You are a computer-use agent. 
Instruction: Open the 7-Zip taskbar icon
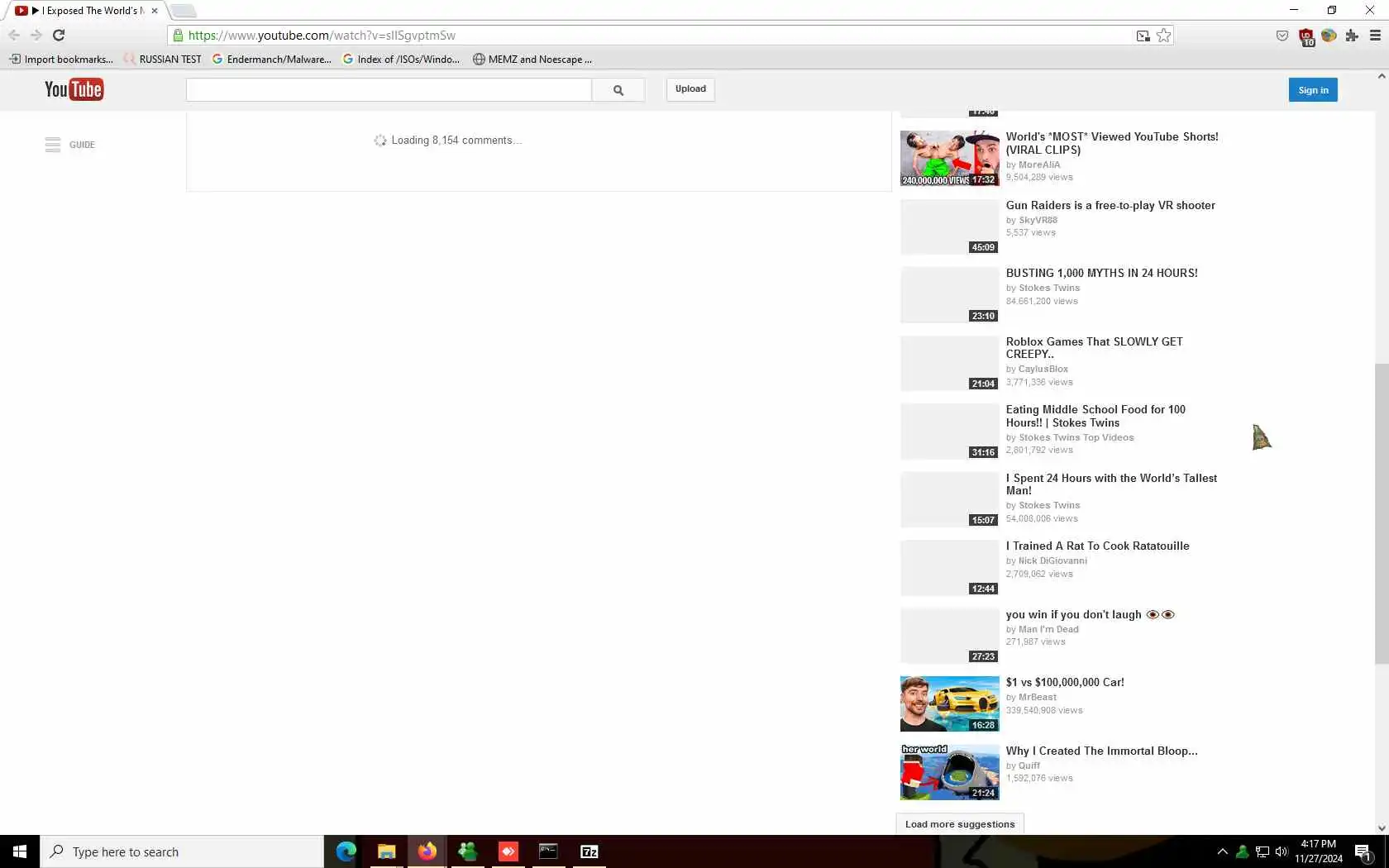click(589, 851)
